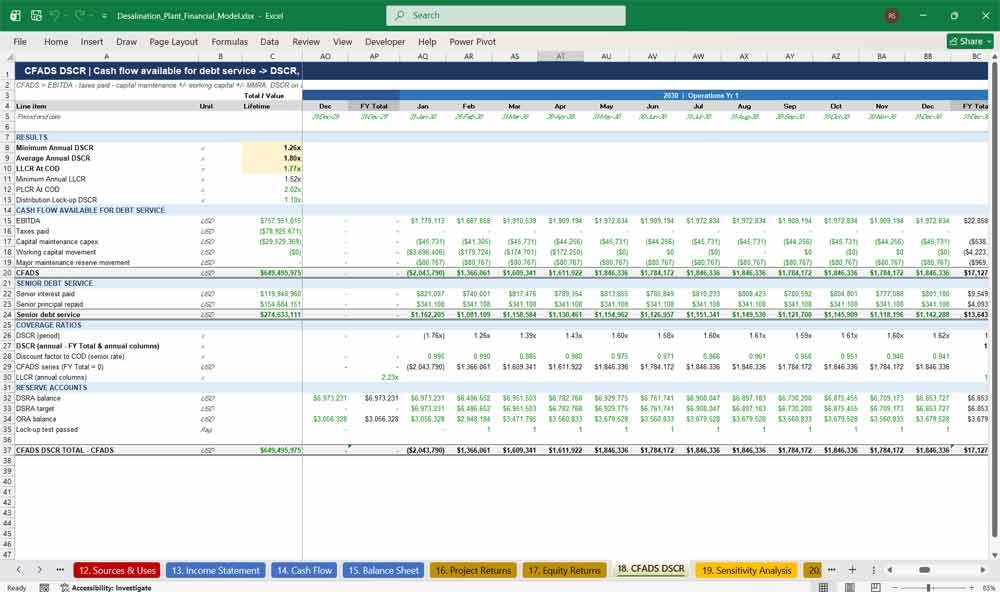The image size is (1000, 592).
Task: Click the user account avatar
Action: (x=892, y=16)
